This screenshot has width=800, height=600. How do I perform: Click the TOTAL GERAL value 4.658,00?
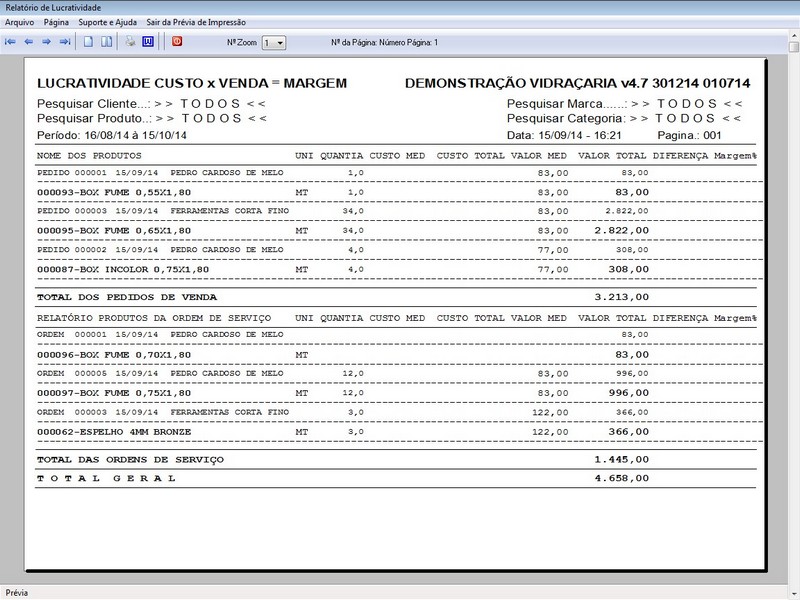click(x=621, y=478)
